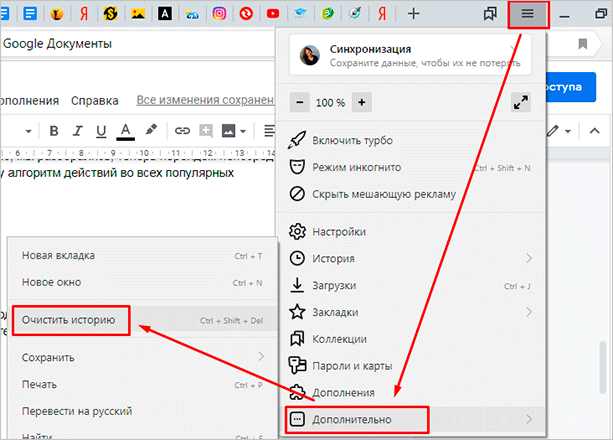The width and height of the screenshot is (613, 440).
Task: Select Перевести на русский
Action: (142, 411)
